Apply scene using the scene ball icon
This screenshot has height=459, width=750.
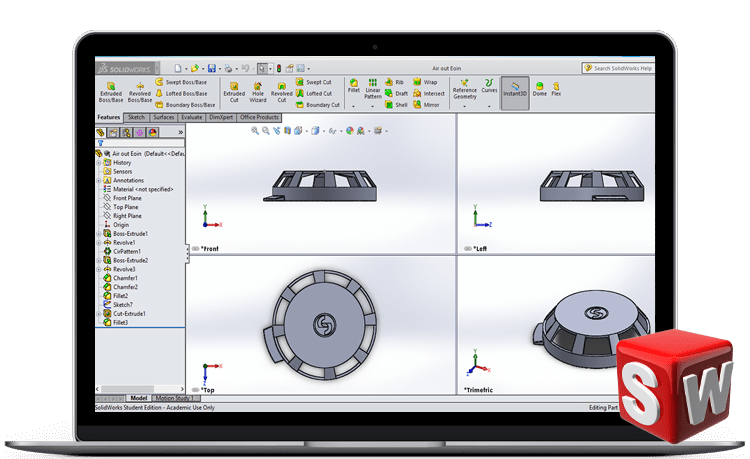(361, 131)
